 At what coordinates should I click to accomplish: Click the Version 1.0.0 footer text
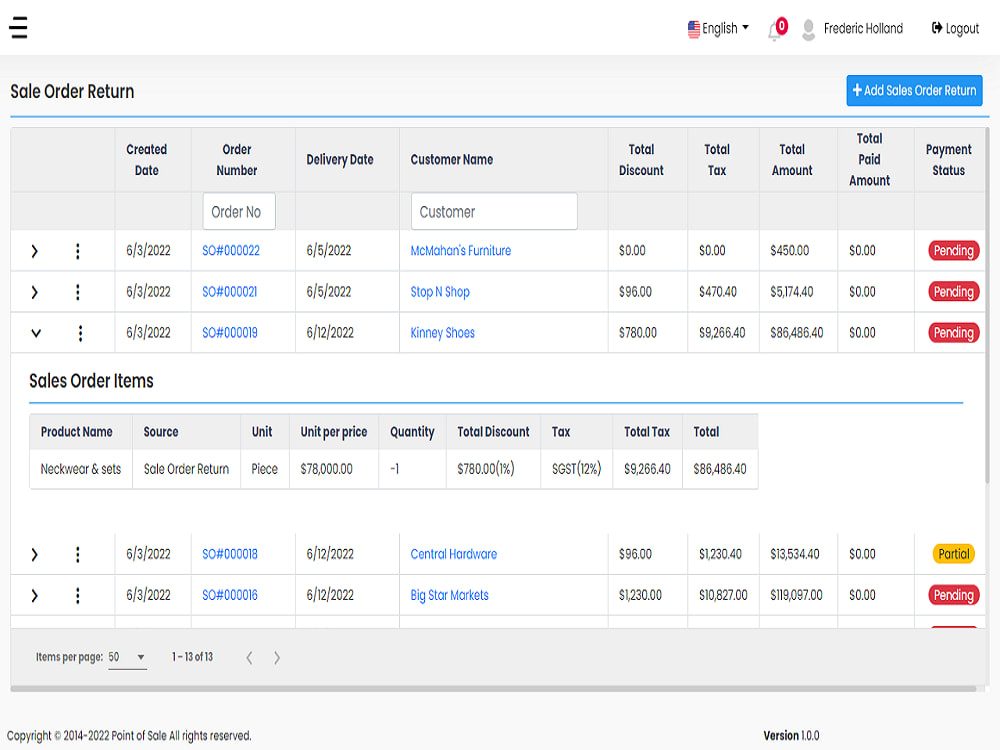pos(791,735)
